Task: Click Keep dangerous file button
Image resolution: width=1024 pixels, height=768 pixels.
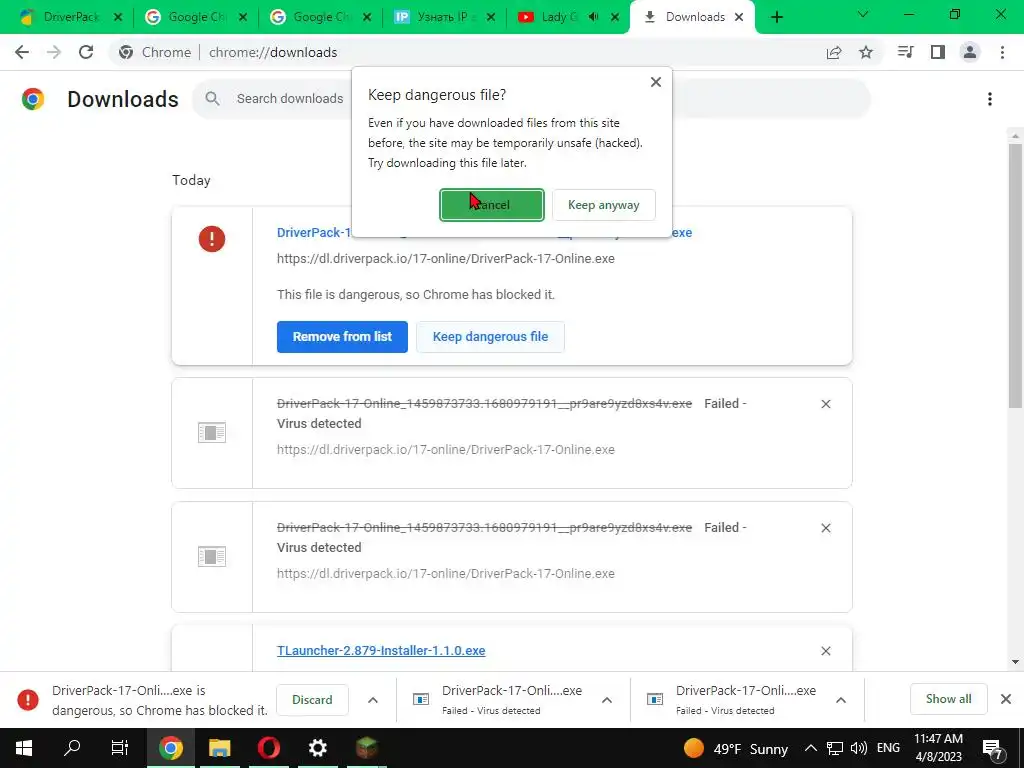Action: click(x=490, y=337)
